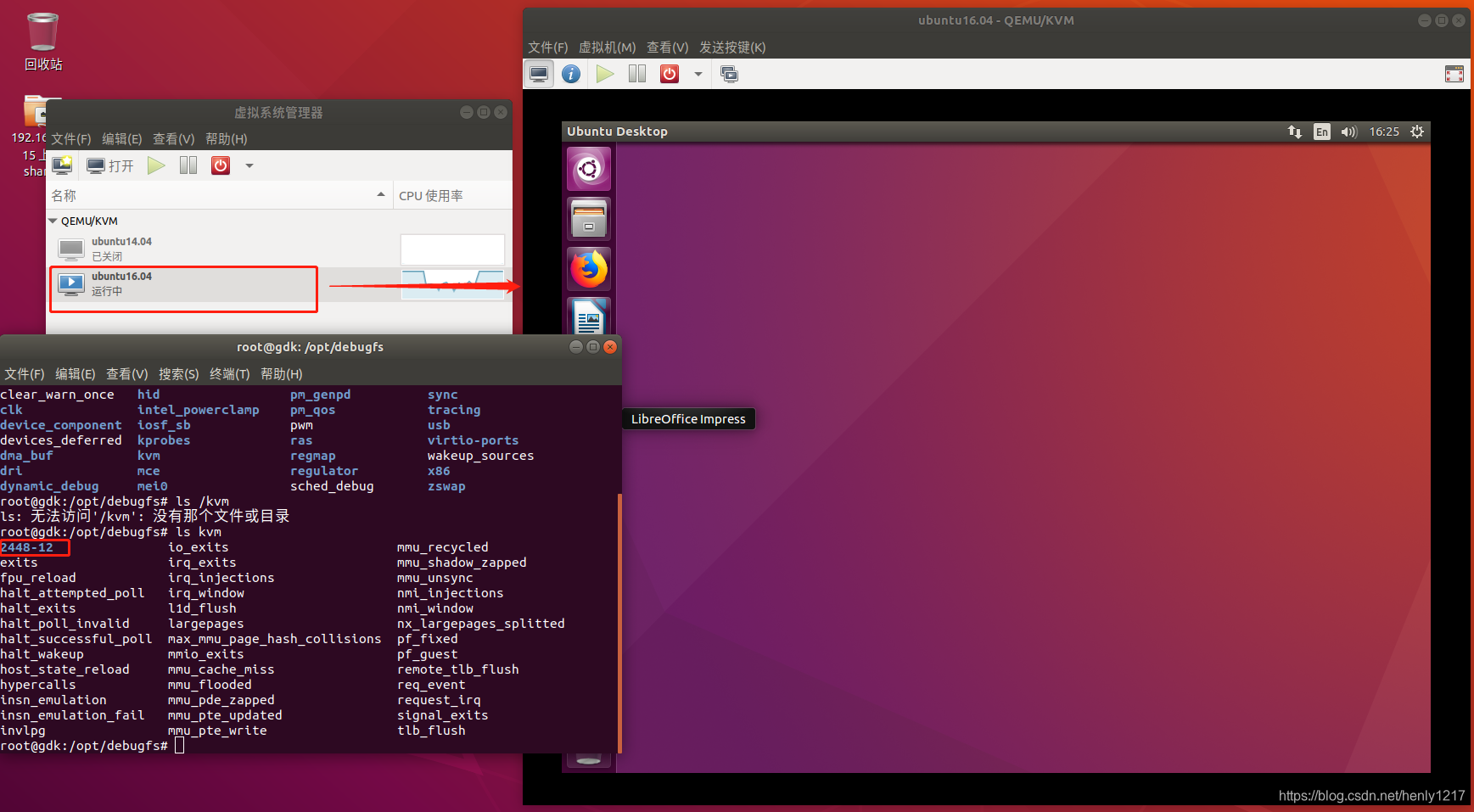1474x812 pixels.
Task: Open 虚拟机(M) menu in QEMU/KVM window
Action: point(608,47)
